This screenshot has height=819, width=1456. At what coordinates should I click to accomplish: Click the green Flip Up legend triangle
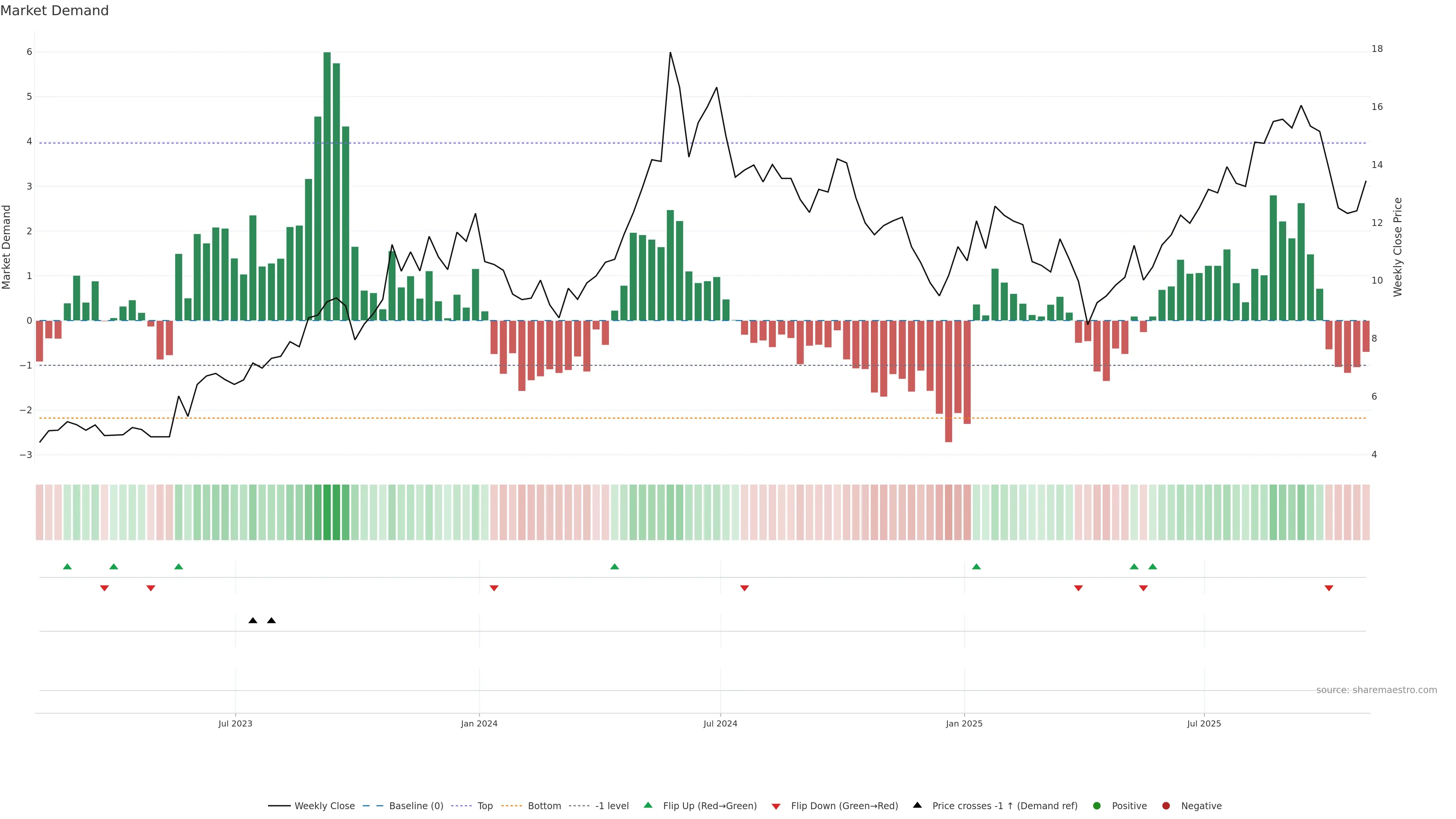click(x=648, y=805)
